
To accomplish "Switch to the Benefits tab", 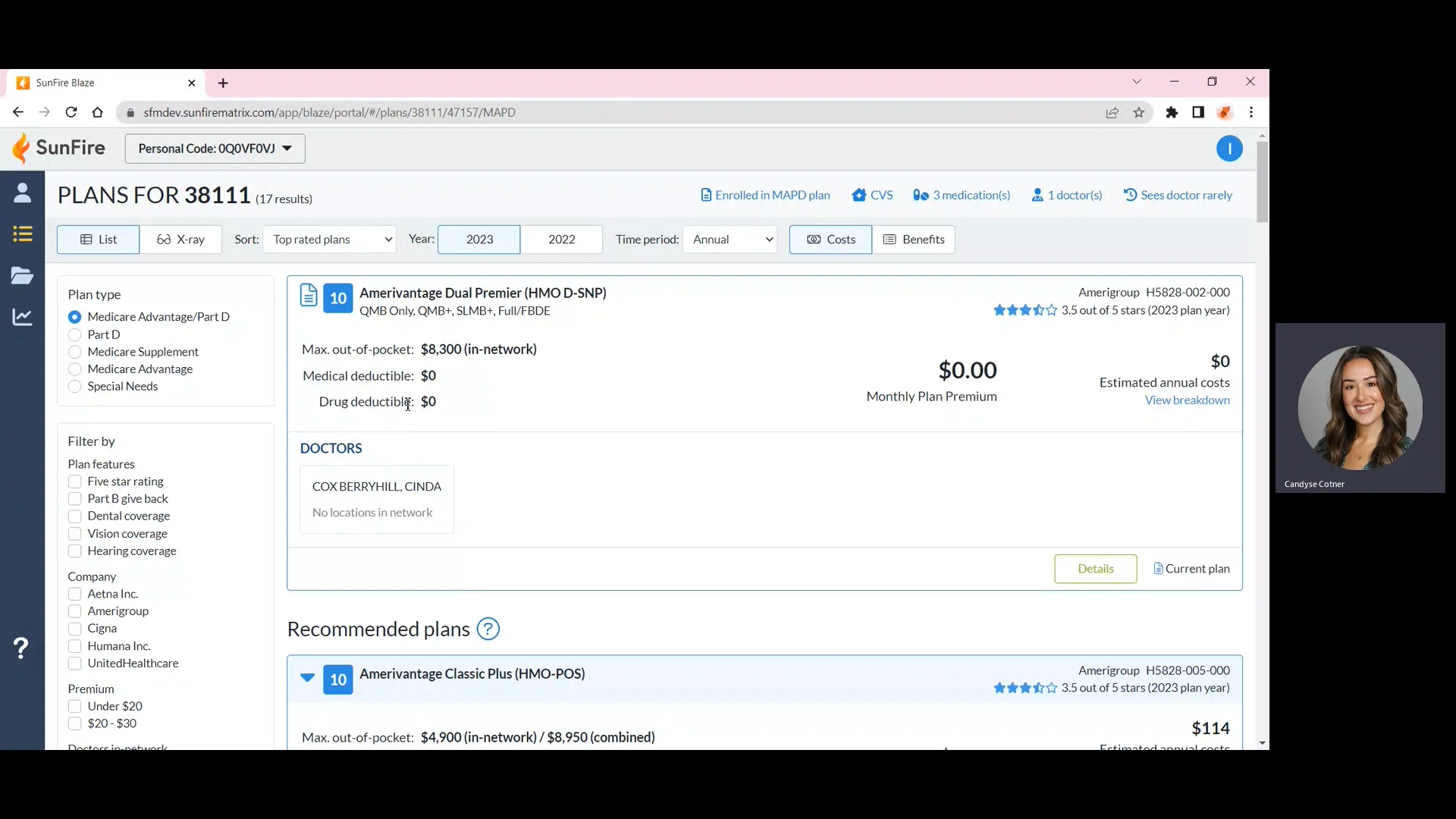I will click(913, 240).
